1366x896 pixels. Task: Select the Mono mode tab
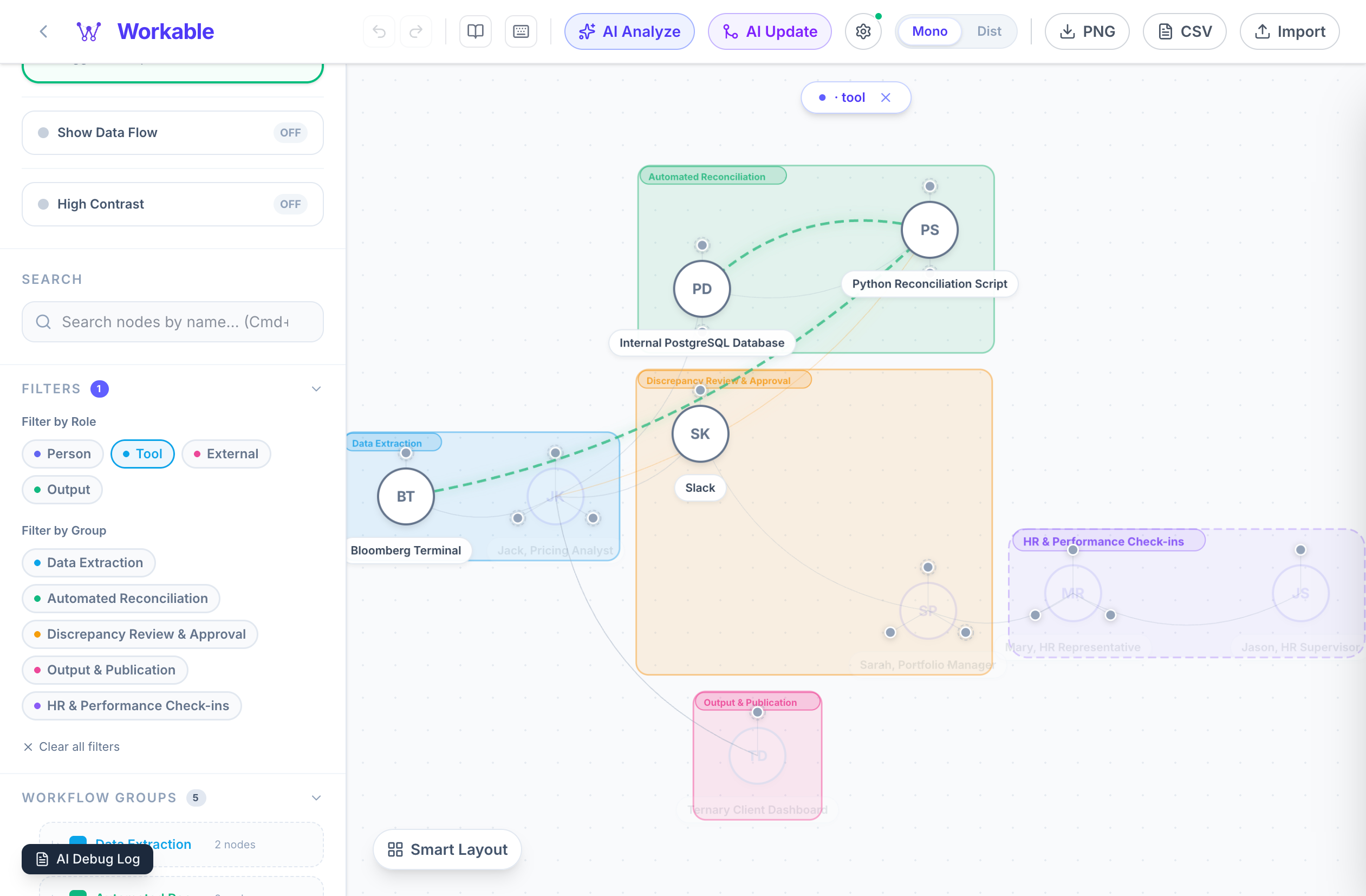click(x=929, y=31)
